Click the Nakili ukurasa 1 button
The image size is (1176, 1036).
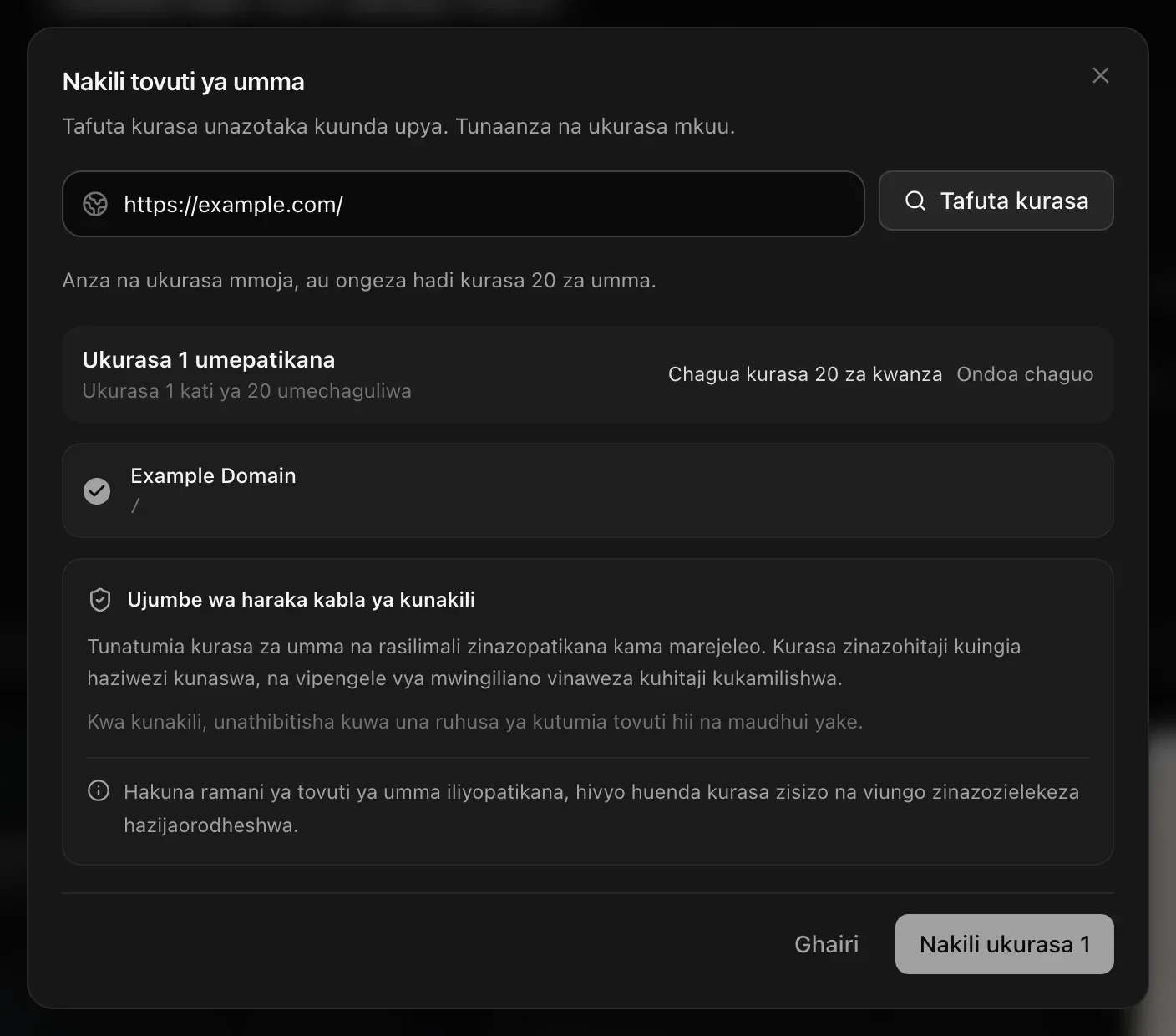point(1004,944)
